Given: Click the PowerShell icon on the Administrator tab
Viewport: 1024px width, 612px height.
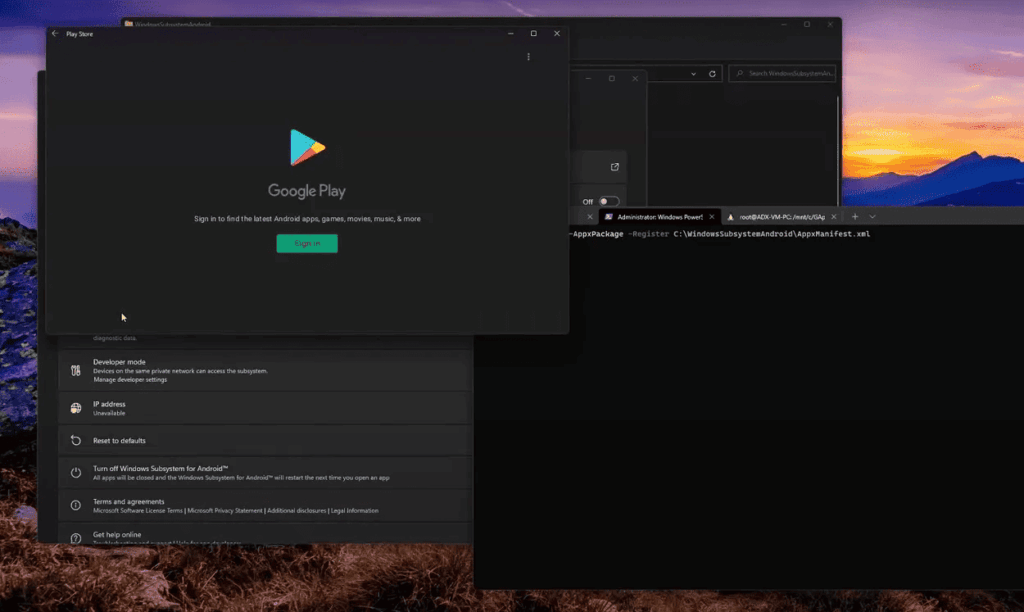Looking at the screenshot, I should point(609,217).
